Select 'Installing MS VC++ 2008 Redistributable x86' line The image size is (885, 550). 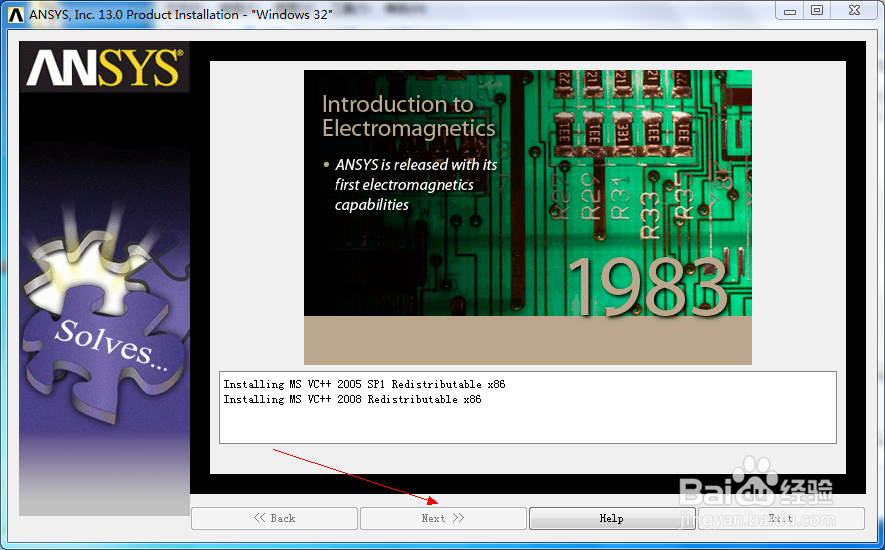352,399
